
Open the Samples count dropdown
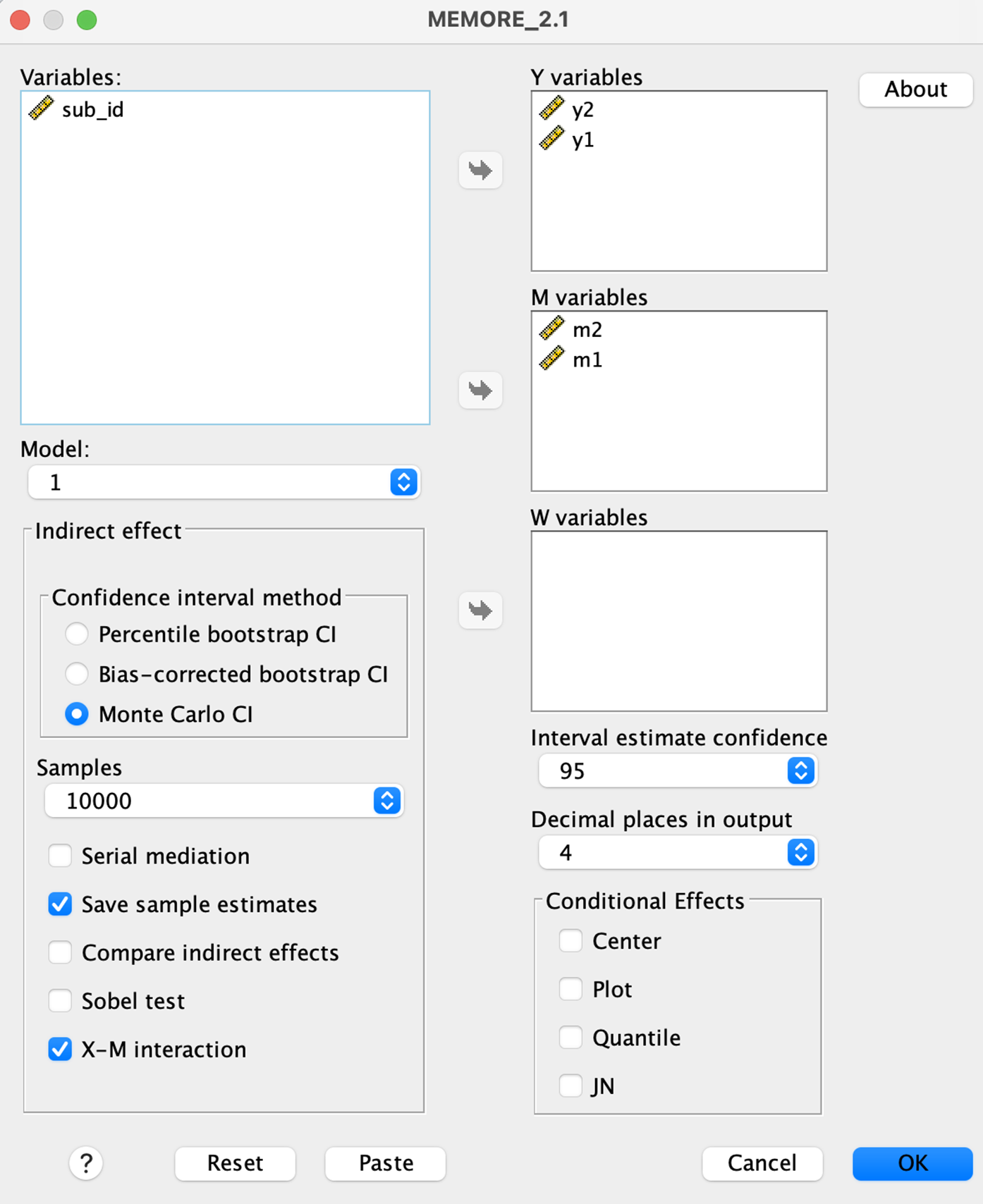tap(224, 801)
